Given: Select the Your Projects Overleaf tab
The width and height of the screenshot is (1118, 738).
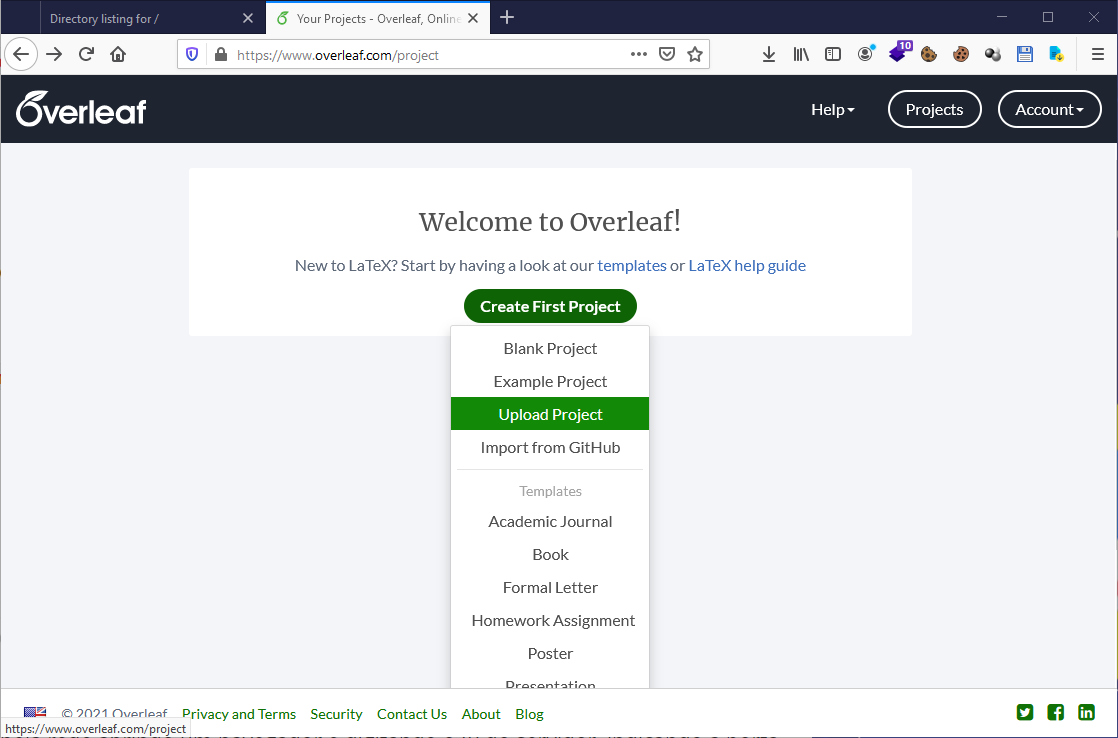Looking at the screenshot, I should coord(378,18).
